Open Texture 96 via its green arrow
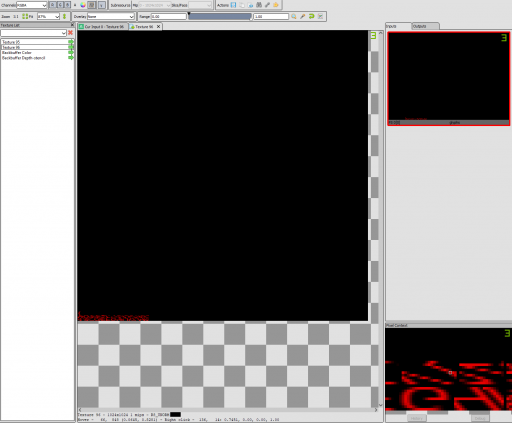 click(x=71, y=47)
